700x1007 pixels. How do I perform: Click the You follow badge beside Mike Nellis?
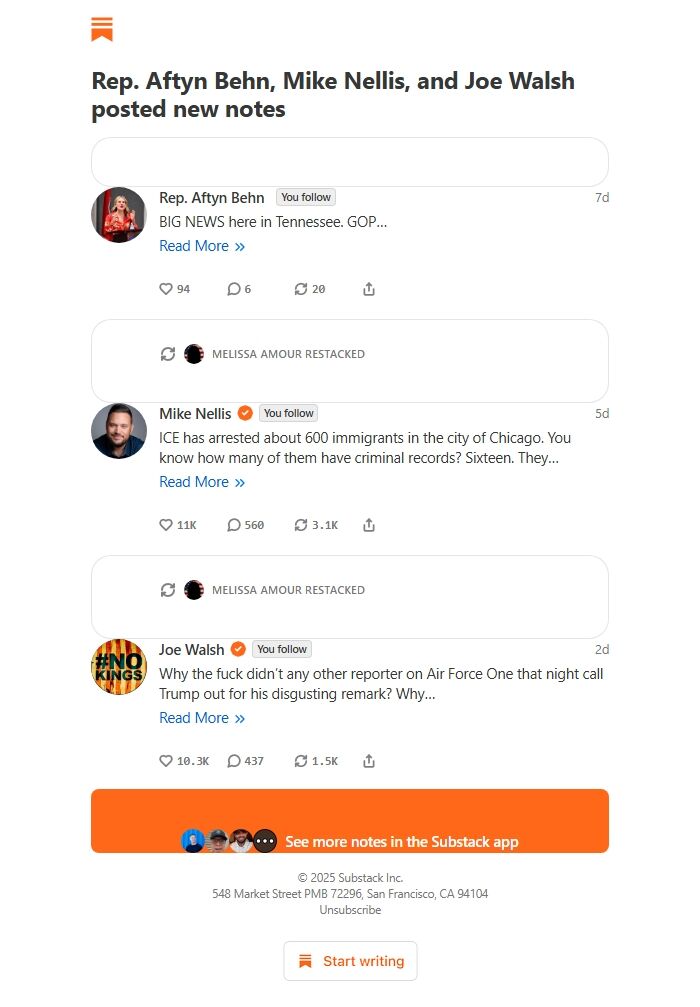[288, 412]
